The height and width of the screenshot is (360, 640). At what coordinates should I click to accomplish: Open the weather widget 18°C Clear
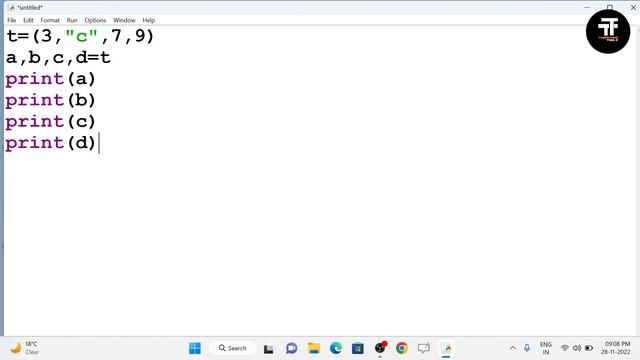click(24, 348)
